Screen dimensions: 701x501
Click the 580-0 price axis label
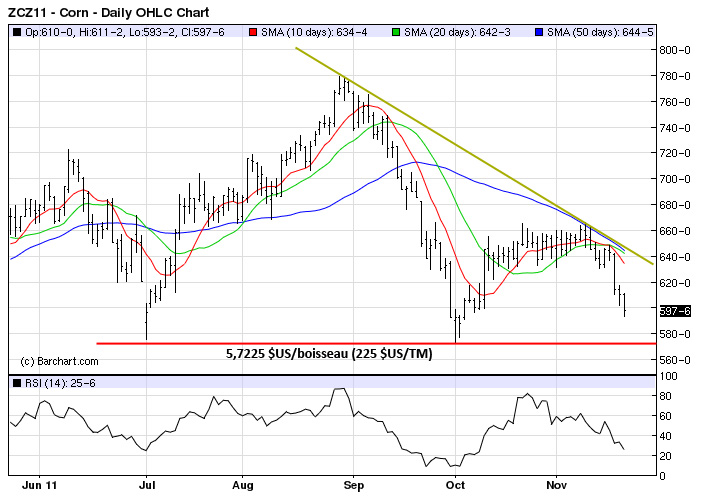675,334
